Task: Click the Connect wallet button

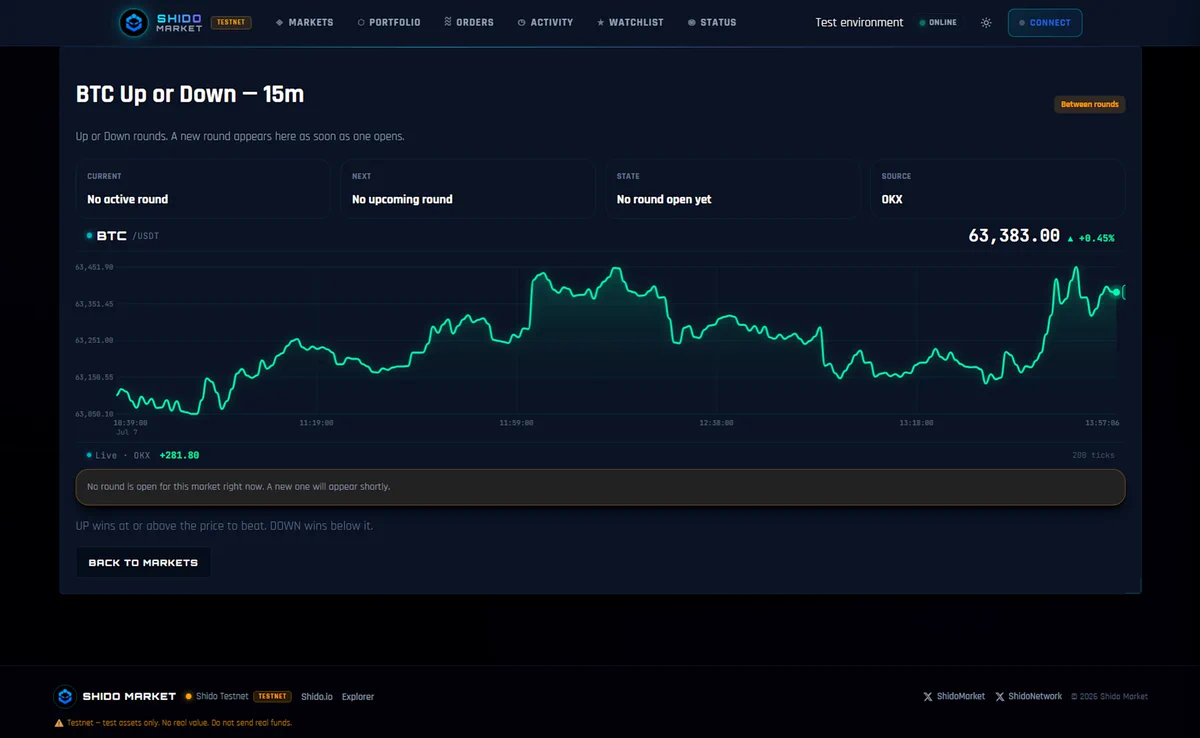Action: 1045,22
